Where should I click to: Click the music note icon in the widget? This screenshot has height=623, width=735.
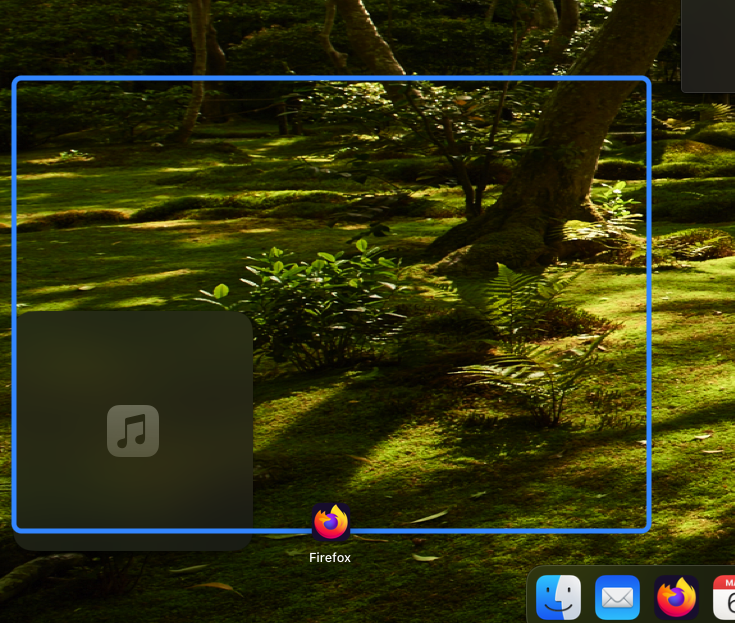tap(133, 431)
